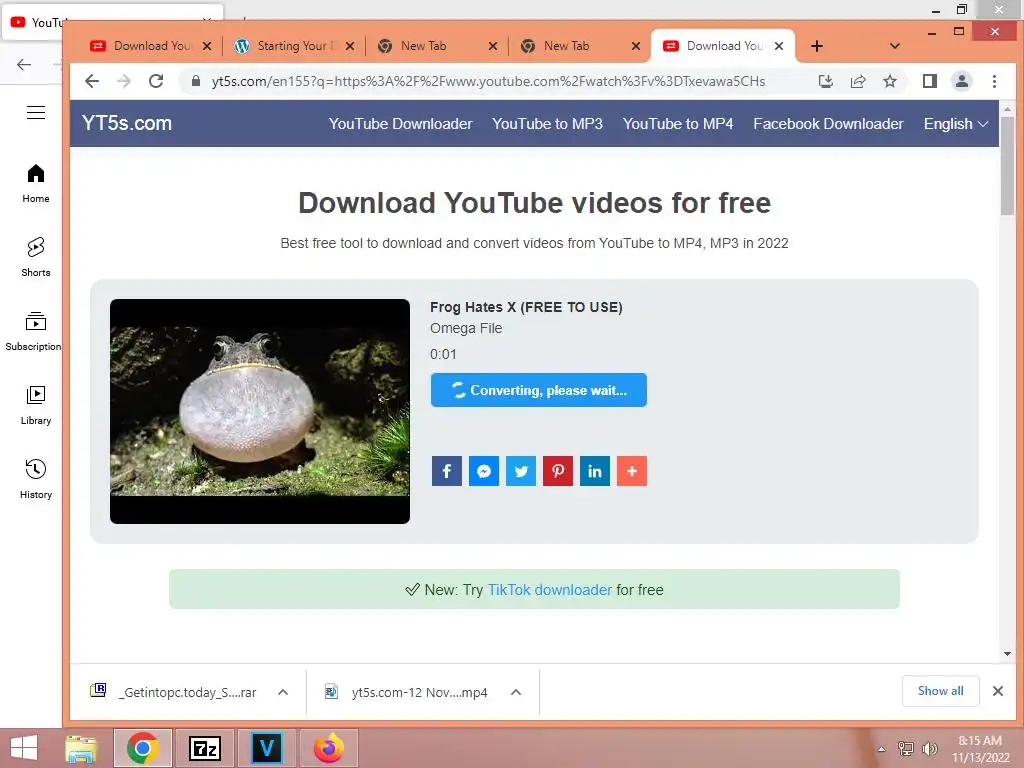This screenshot has width=1024, height=768.
Task: Reload the yt5s.com page
Action: click(156, 81)
